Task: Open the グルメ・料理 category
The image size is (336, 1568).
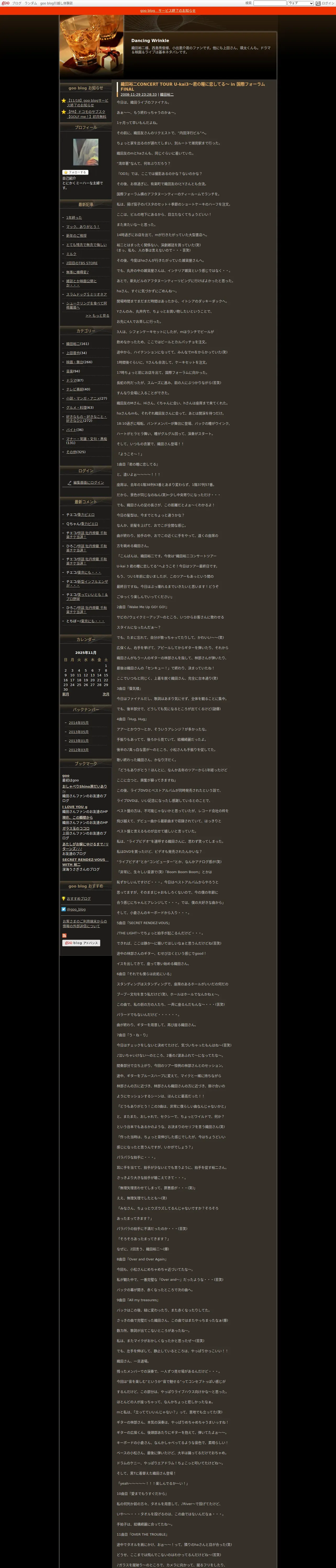Action: 76,408
